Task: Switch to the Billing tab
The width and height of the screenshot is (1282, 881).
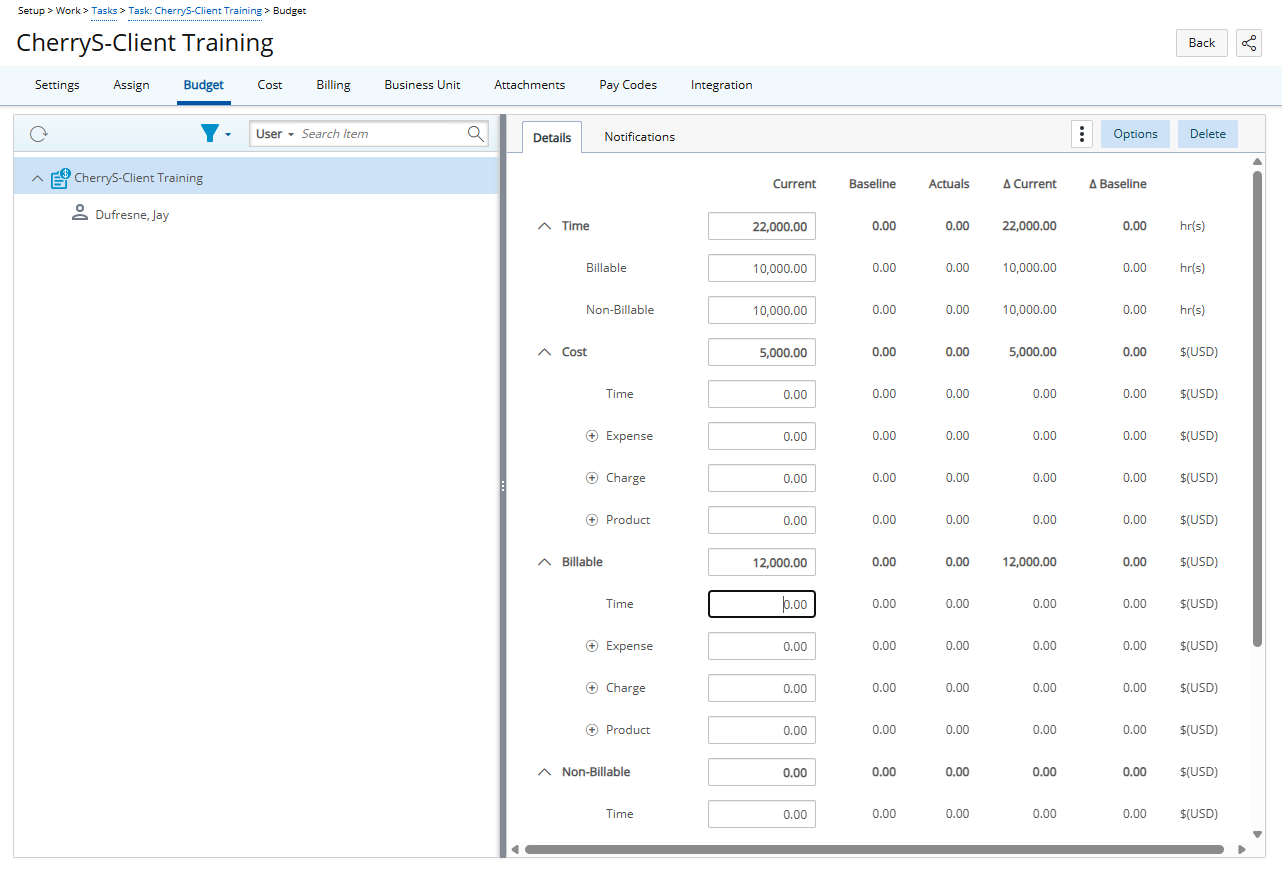Action: (333, 85)
